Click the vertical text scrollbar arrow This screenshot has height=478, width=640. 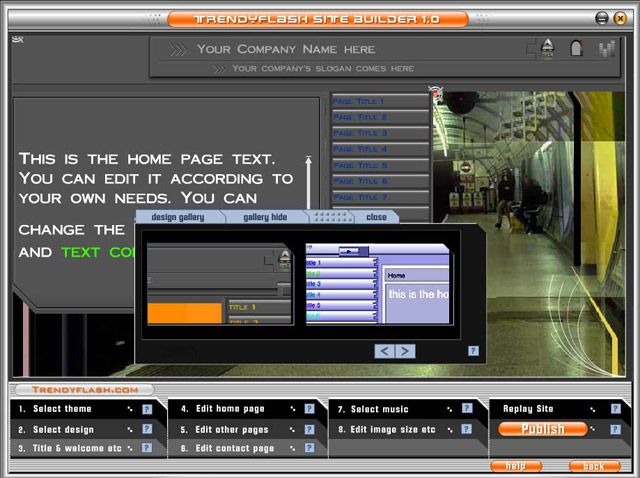click(x=309, y=160)
